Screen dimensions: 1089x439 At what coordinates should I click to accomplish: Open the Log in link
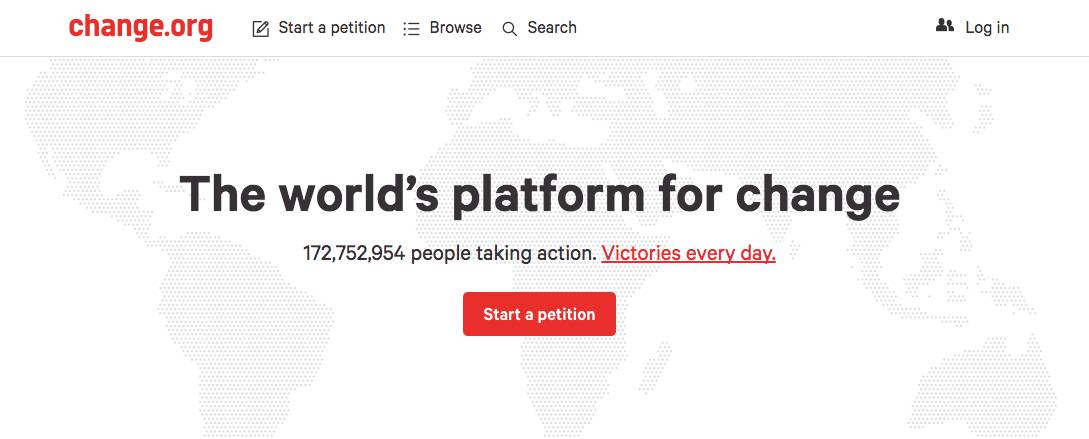(x=987, y=28)
